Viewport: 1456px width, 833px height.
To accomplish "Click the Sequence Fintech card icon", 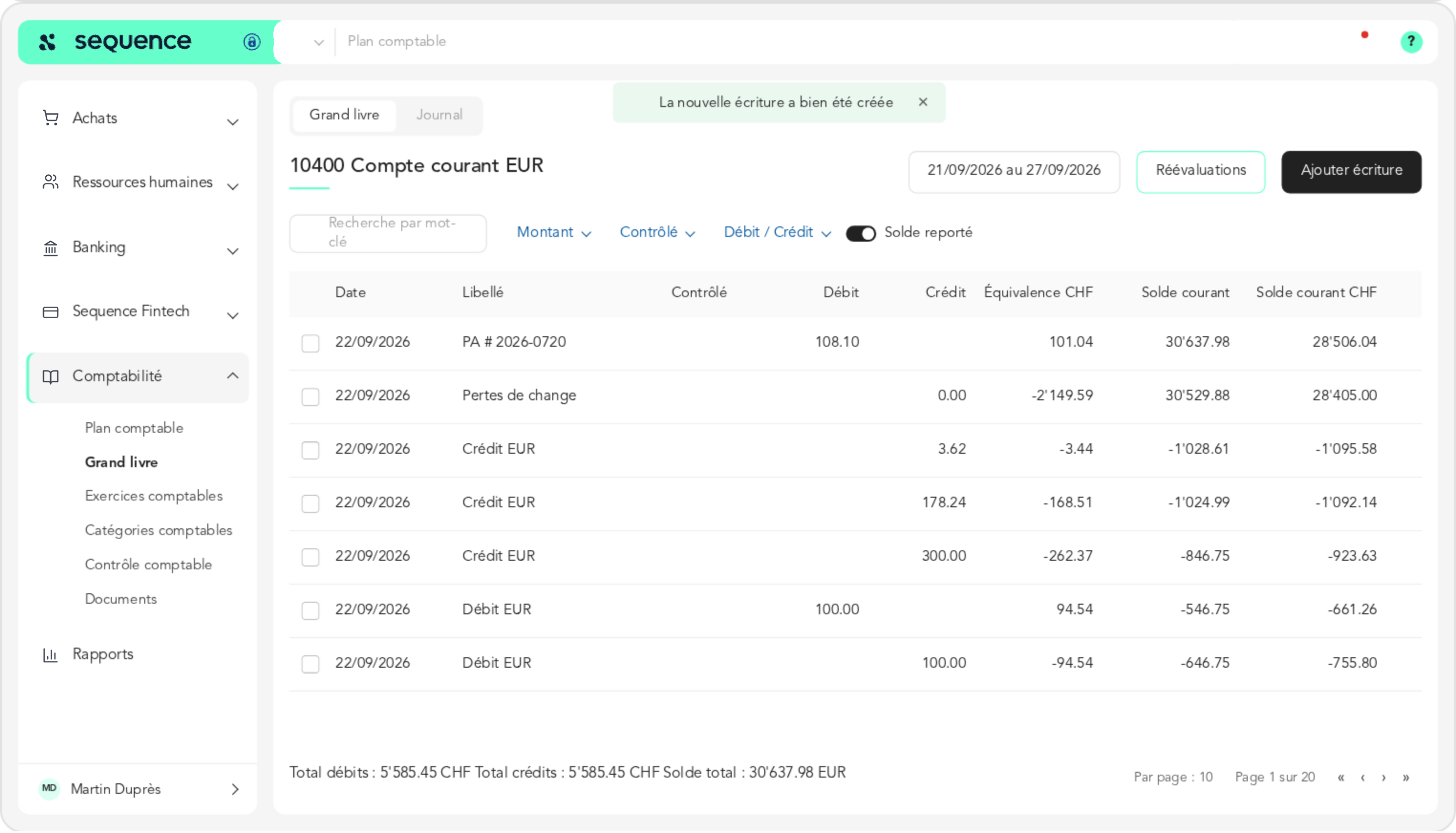I will [50, 312].
